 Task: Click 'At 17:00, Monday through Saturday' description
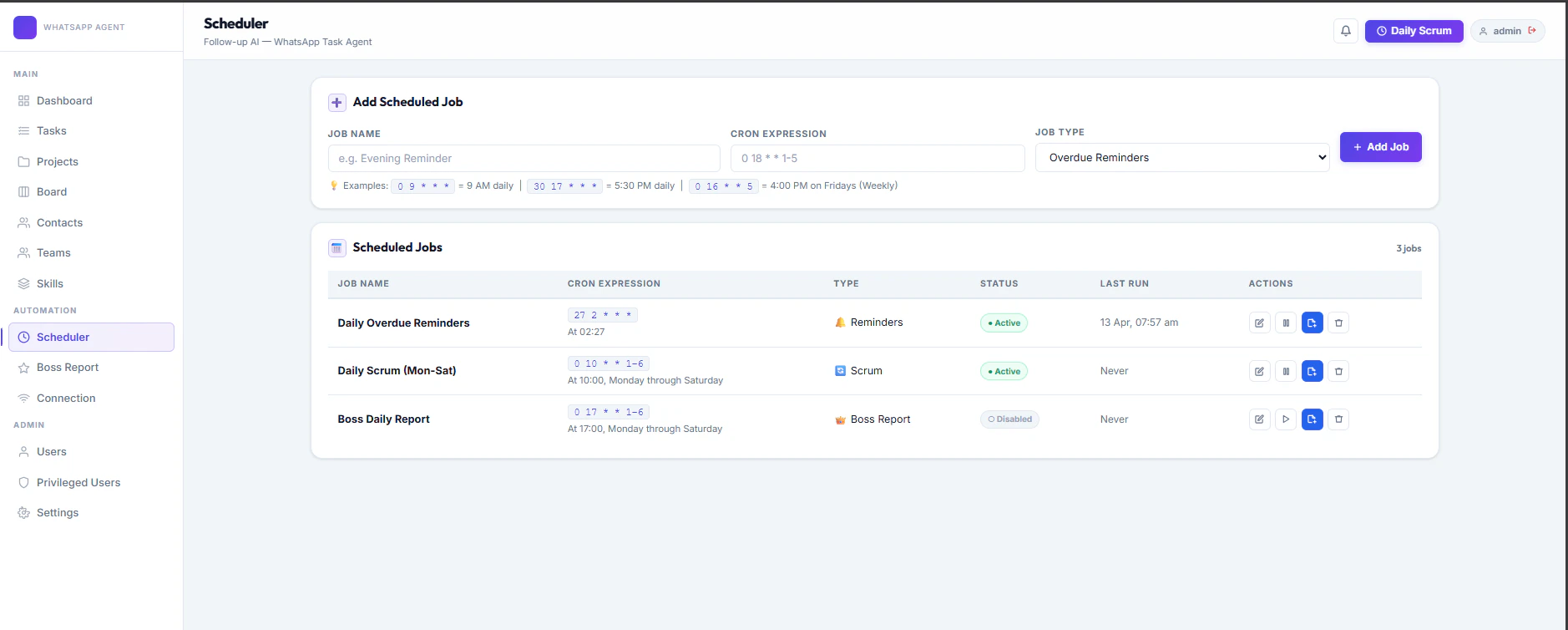pos(645,429)
